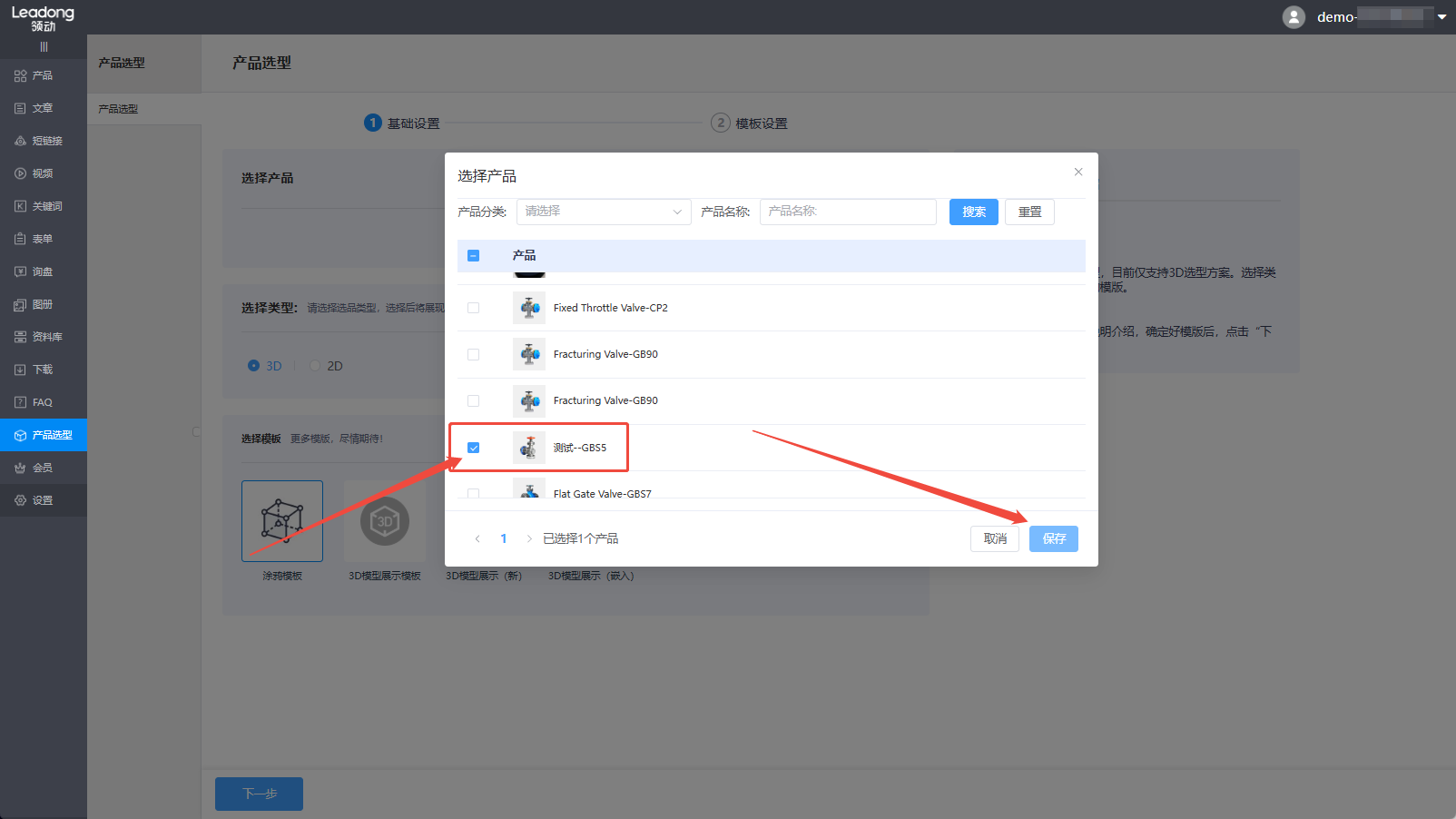Click the 关键词 sidebar icon
This screenshot has height=819, width=1456.
(20, 206)
